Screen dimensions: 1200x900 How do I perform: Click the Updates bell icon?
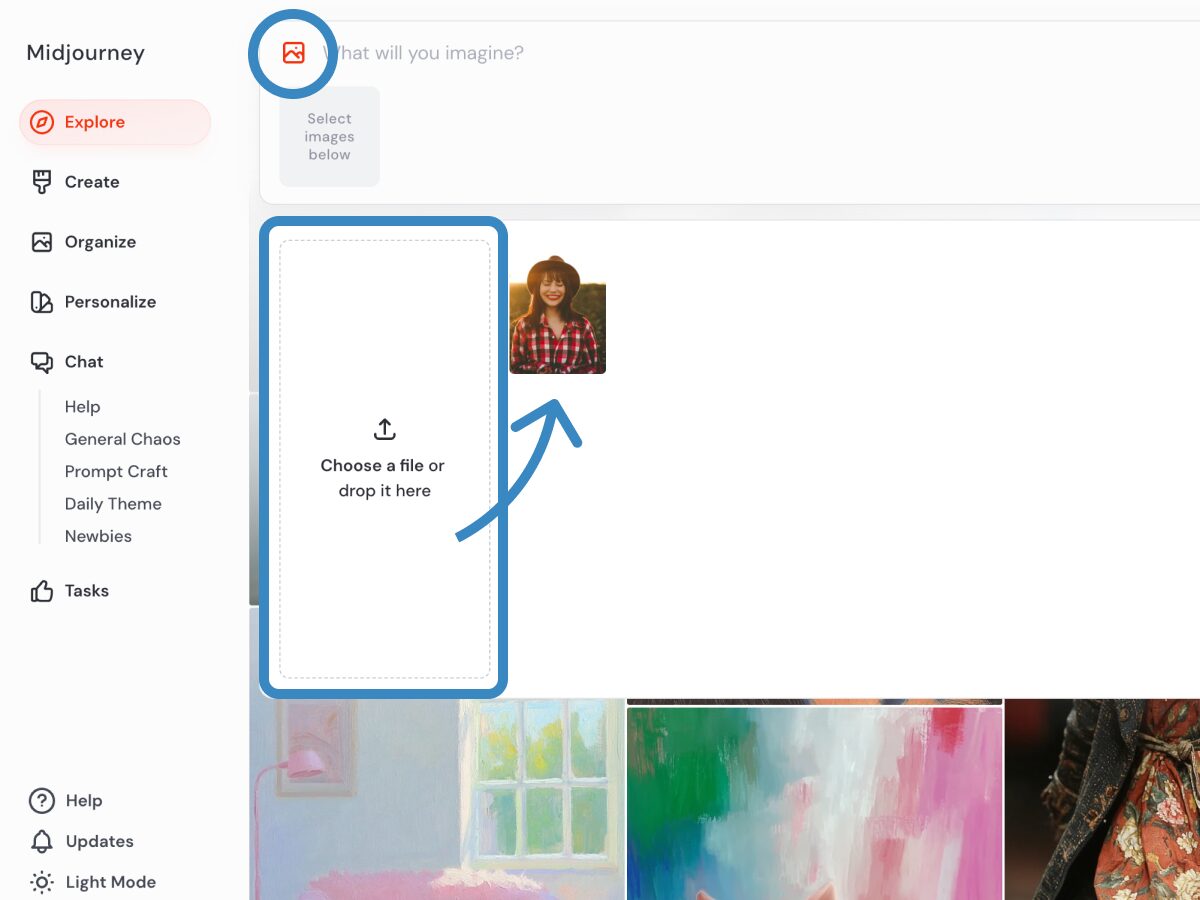coord(41,842)
